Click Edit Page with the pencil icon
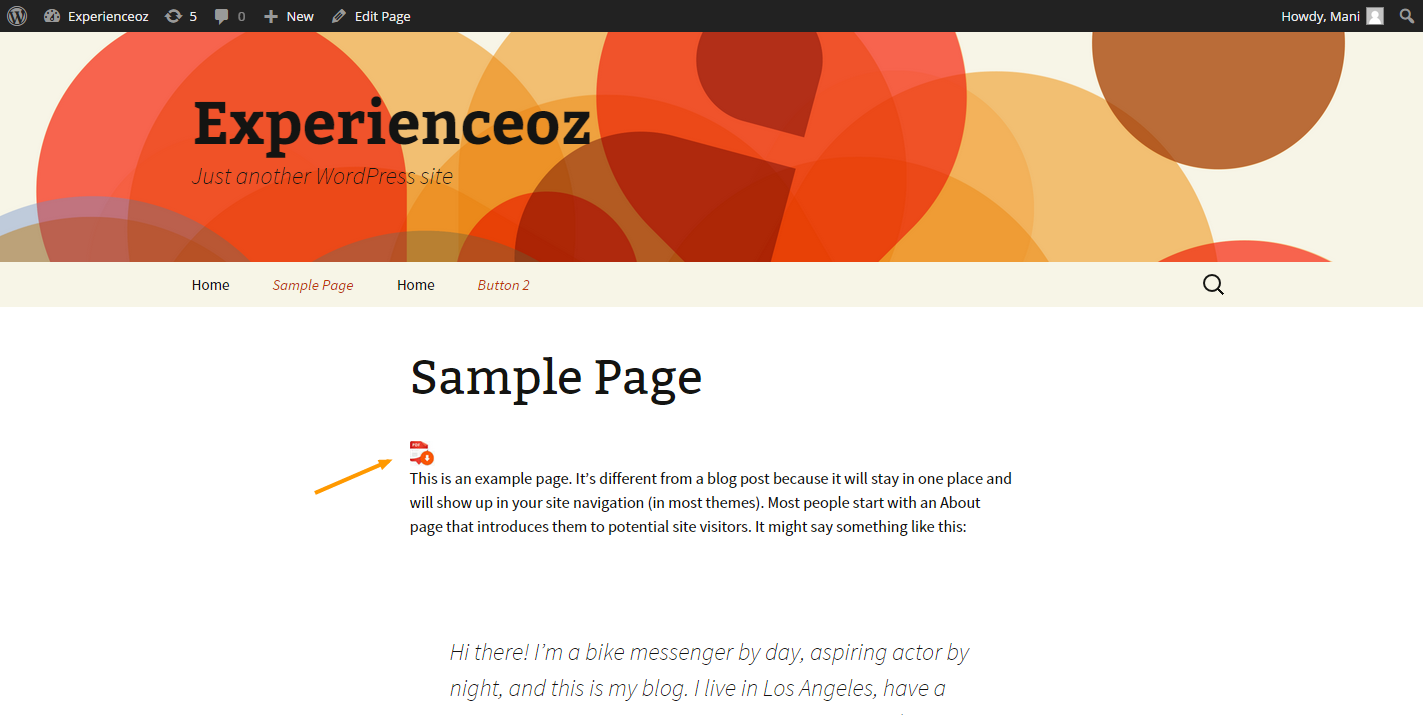Viewport: 1423px width, 715px height. 371,16
